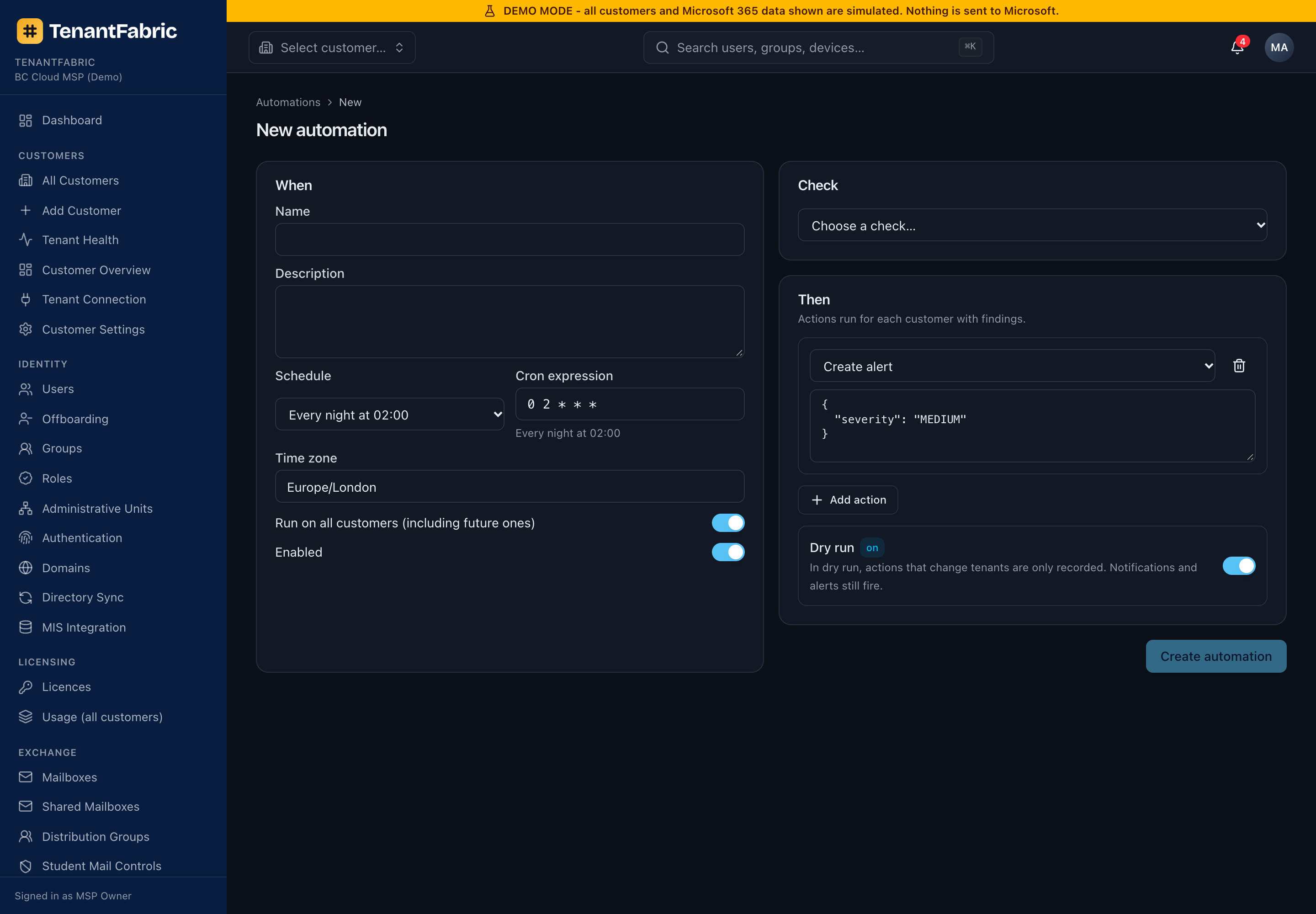
Task: Click the TenantFabric hash logo icon
Action: pyautogui.click(x=30, y=31)
